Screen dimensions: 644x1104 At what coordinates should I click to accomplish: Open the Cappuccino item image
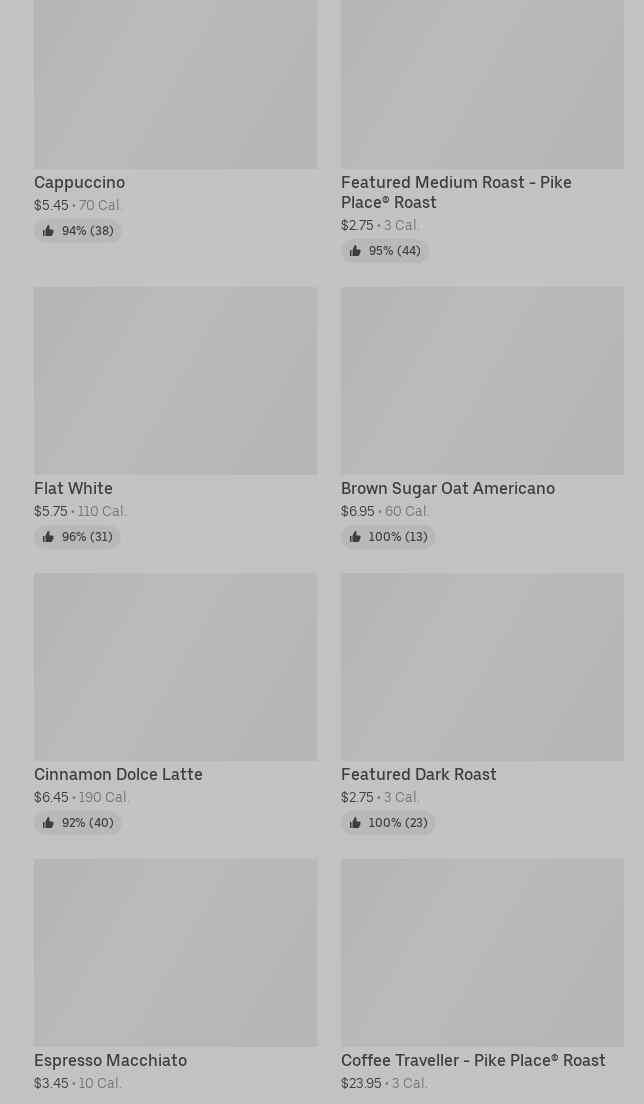(x=175, y=84)
